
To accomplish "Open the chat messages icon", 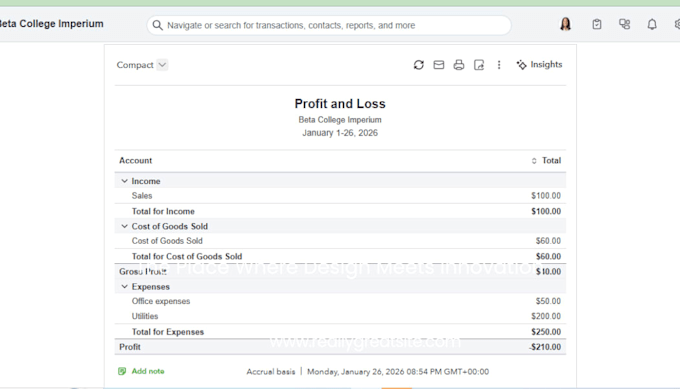I will (x=624, y=24).
